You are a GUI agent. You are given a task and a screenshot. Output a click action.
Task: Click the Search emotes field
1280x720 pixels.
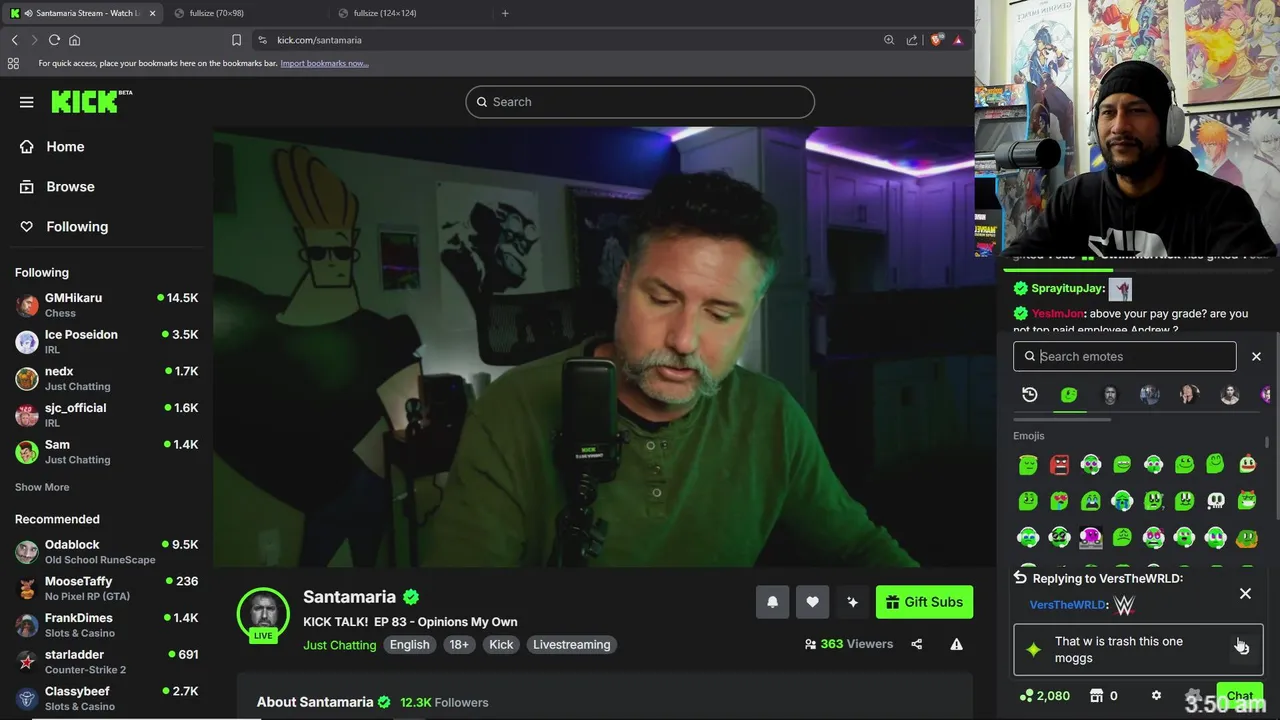pos(1125,356)
